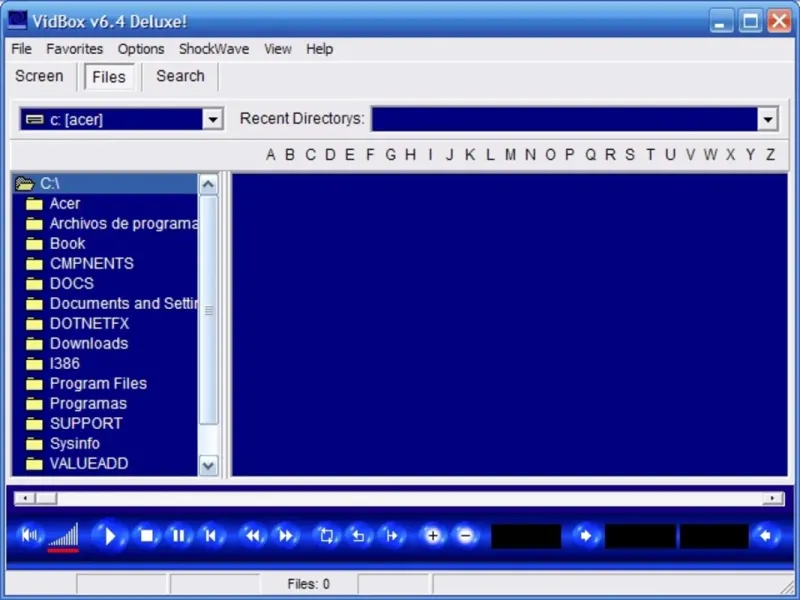Viewport: 800px width, 600px height.
Task: Fast forward the video
Action: [286, 536]
